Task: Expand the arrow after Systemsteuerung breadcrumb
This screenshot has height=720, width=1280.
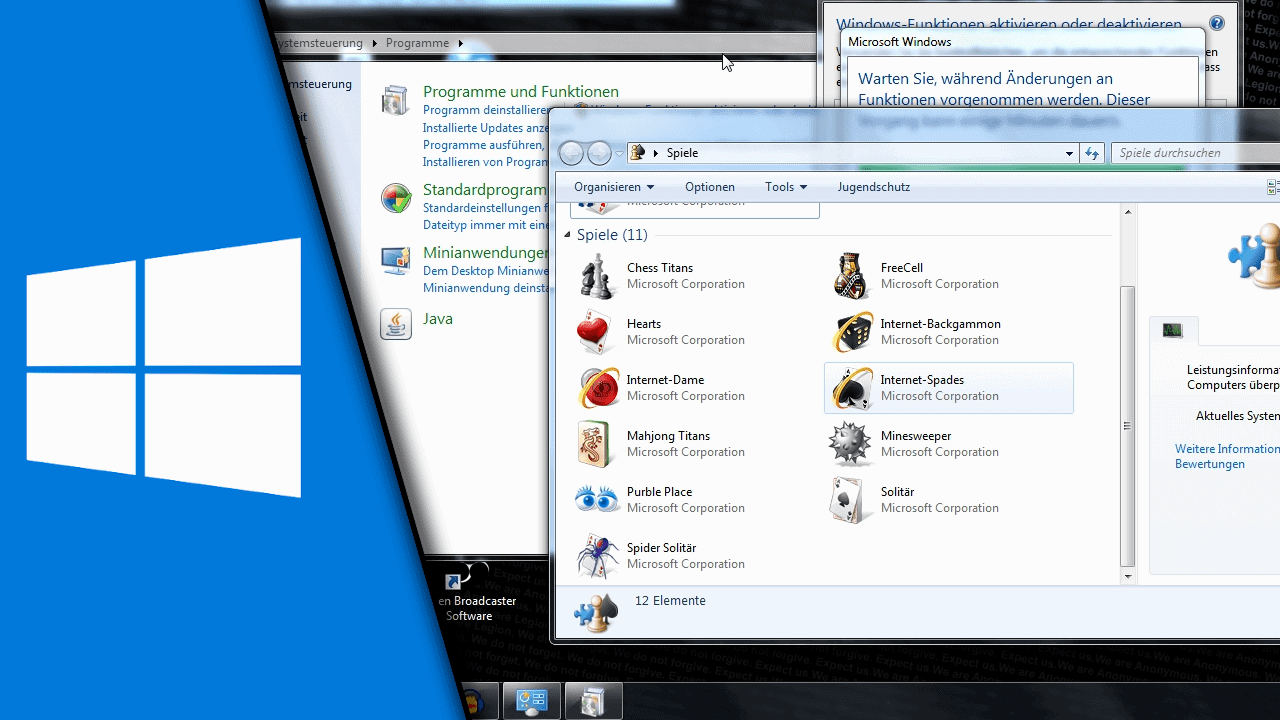Action: pyautogui.click(x=375, y=43)
